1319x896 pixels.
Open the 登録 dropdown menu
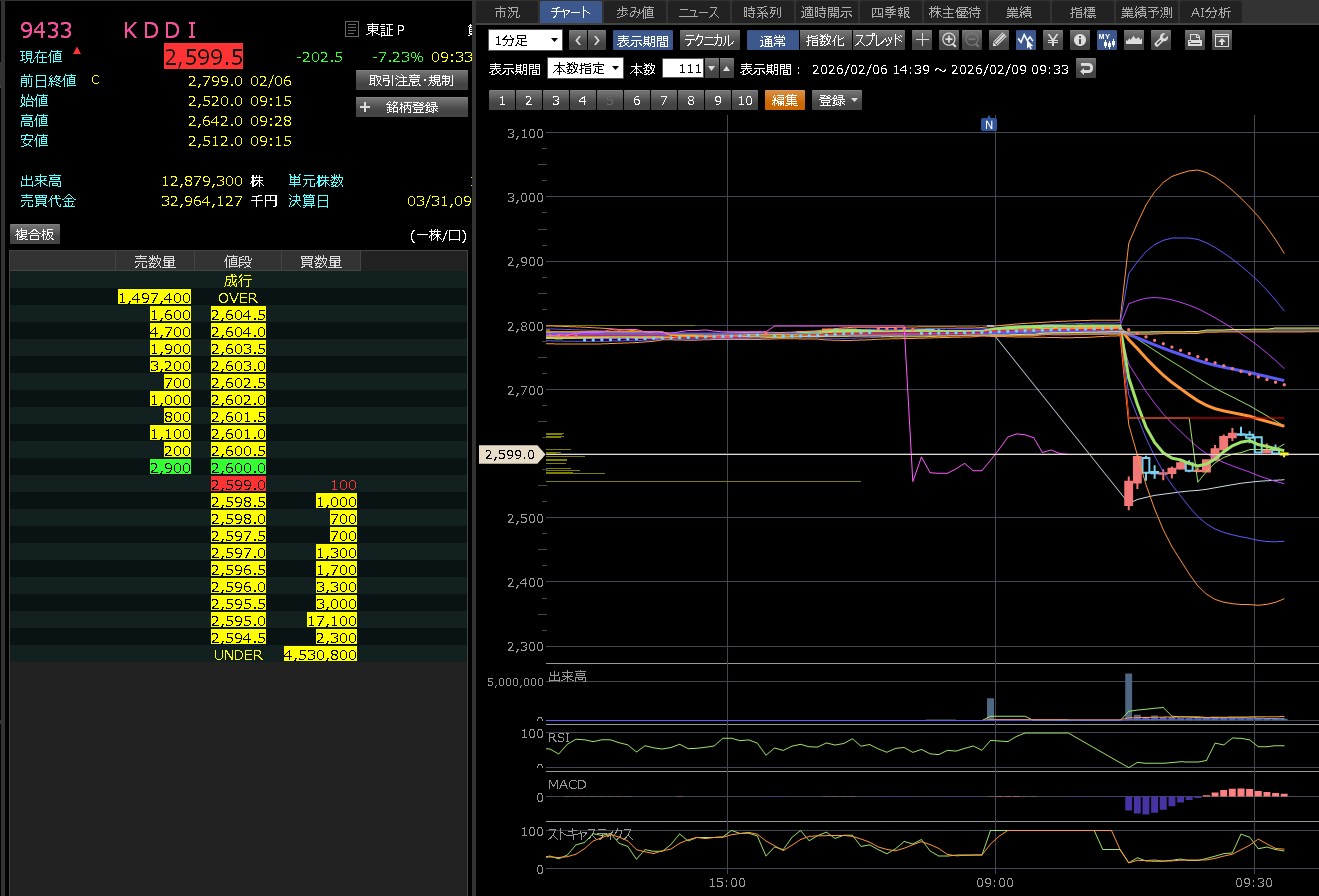point(837,100)
